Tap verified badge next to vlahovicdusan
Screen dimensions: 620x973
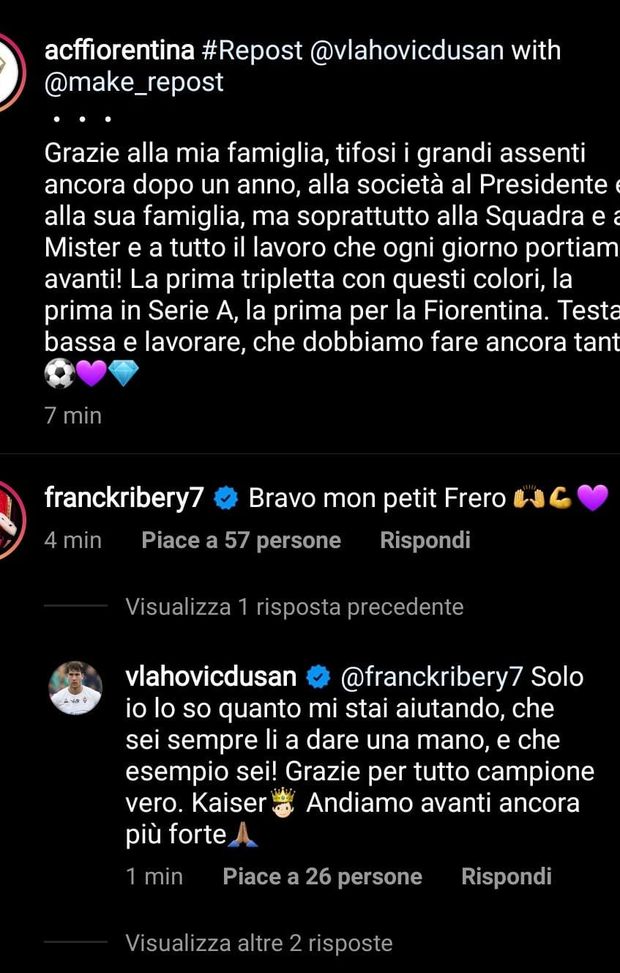(318, 677)
